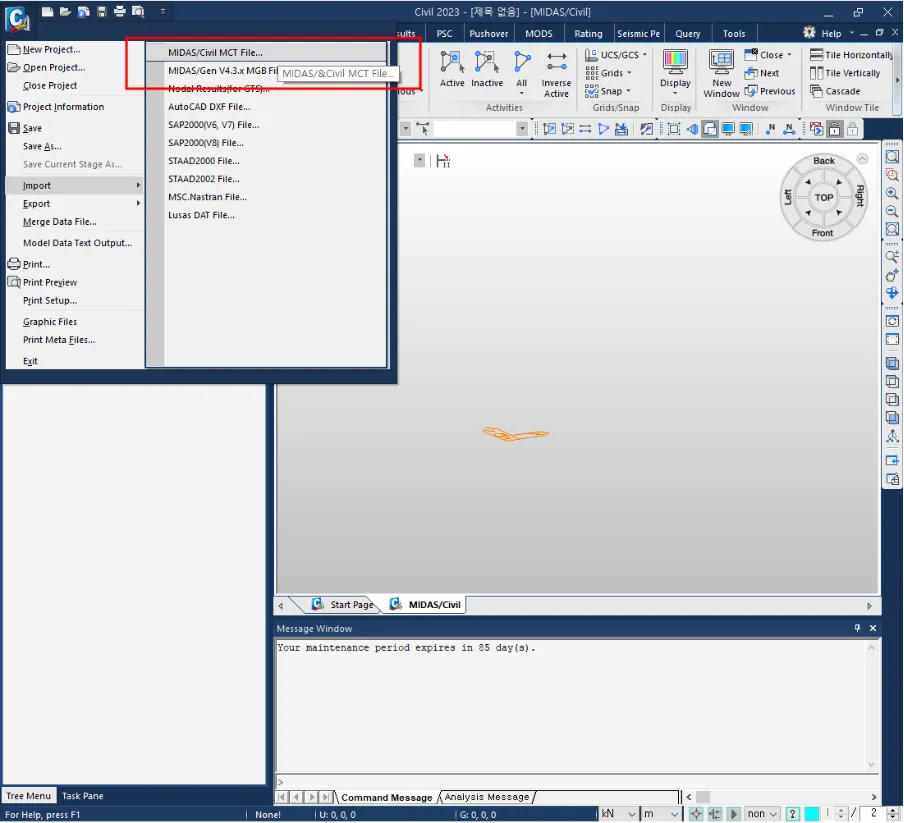Toggle element number display icon
Viewport: 904px width, 823px height.
(x=789, y=129)
